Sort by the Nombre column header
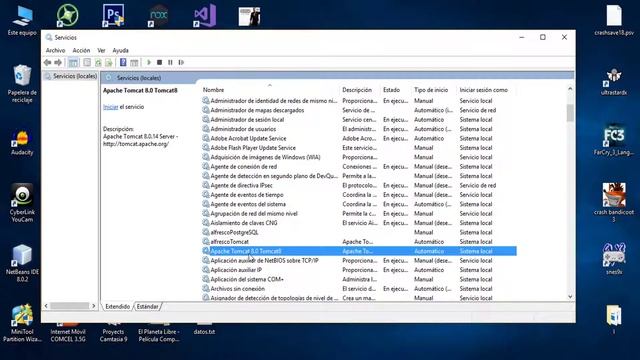640x360 pixels. click(x=213, y=90)
